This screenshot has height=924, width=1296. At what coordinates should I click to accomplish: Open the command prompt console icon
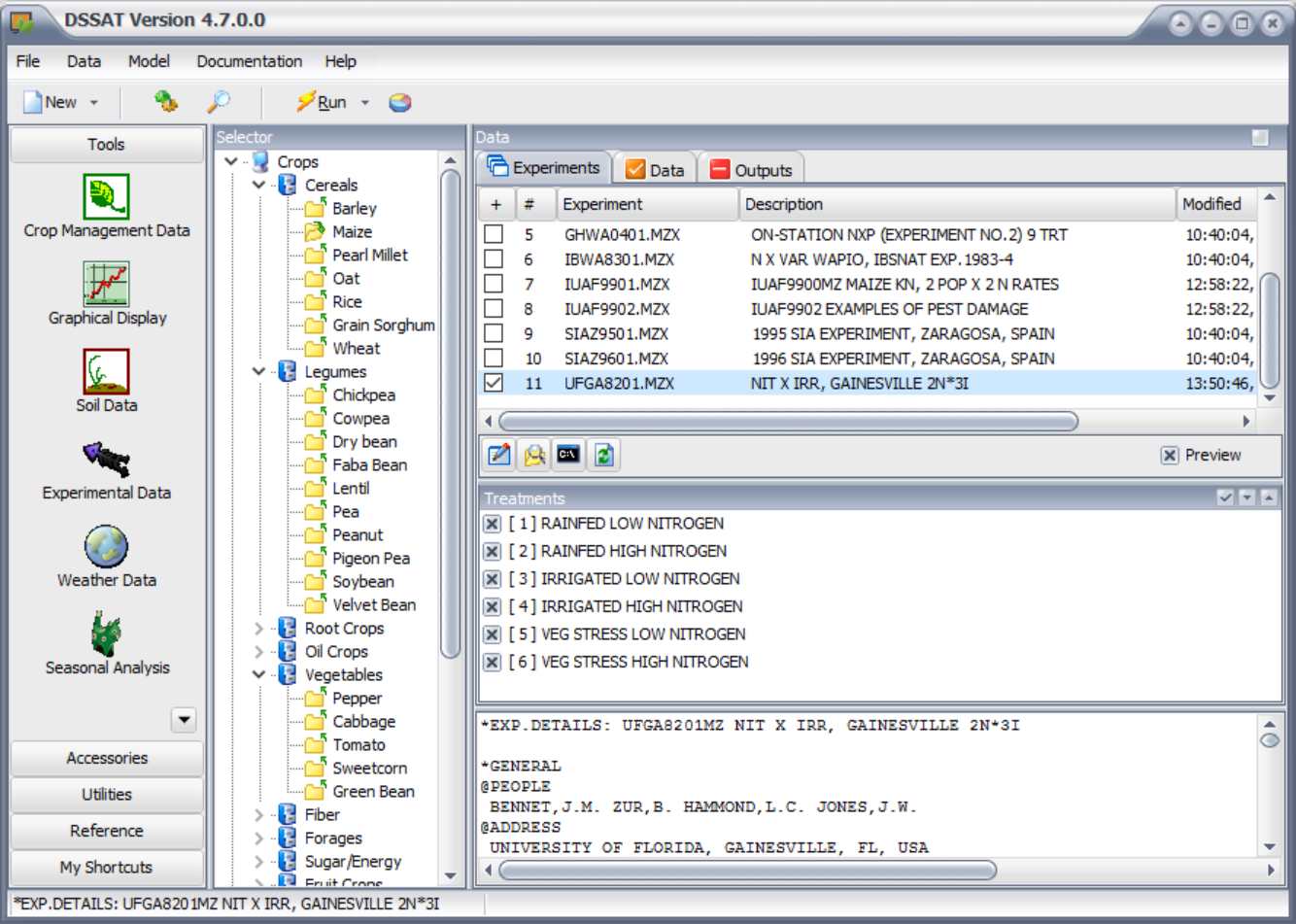coord(569,455)
